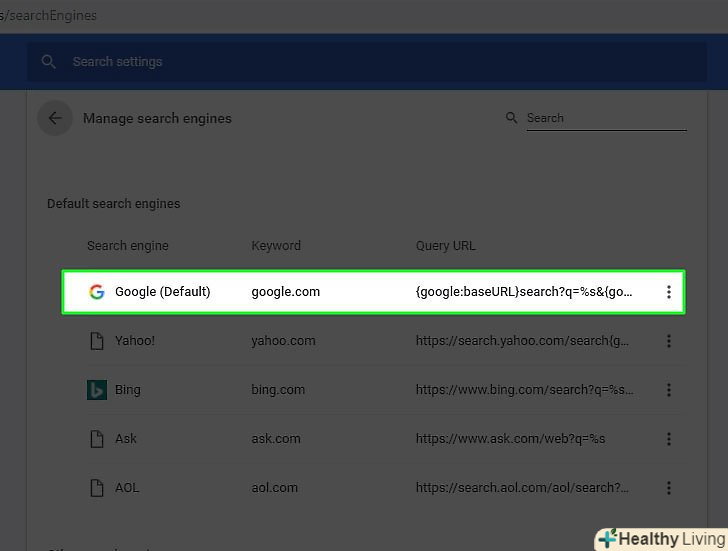Click the search engines Search field
Image resolution: width=728 pixels, height=551 pixels.
pos(605,118)
